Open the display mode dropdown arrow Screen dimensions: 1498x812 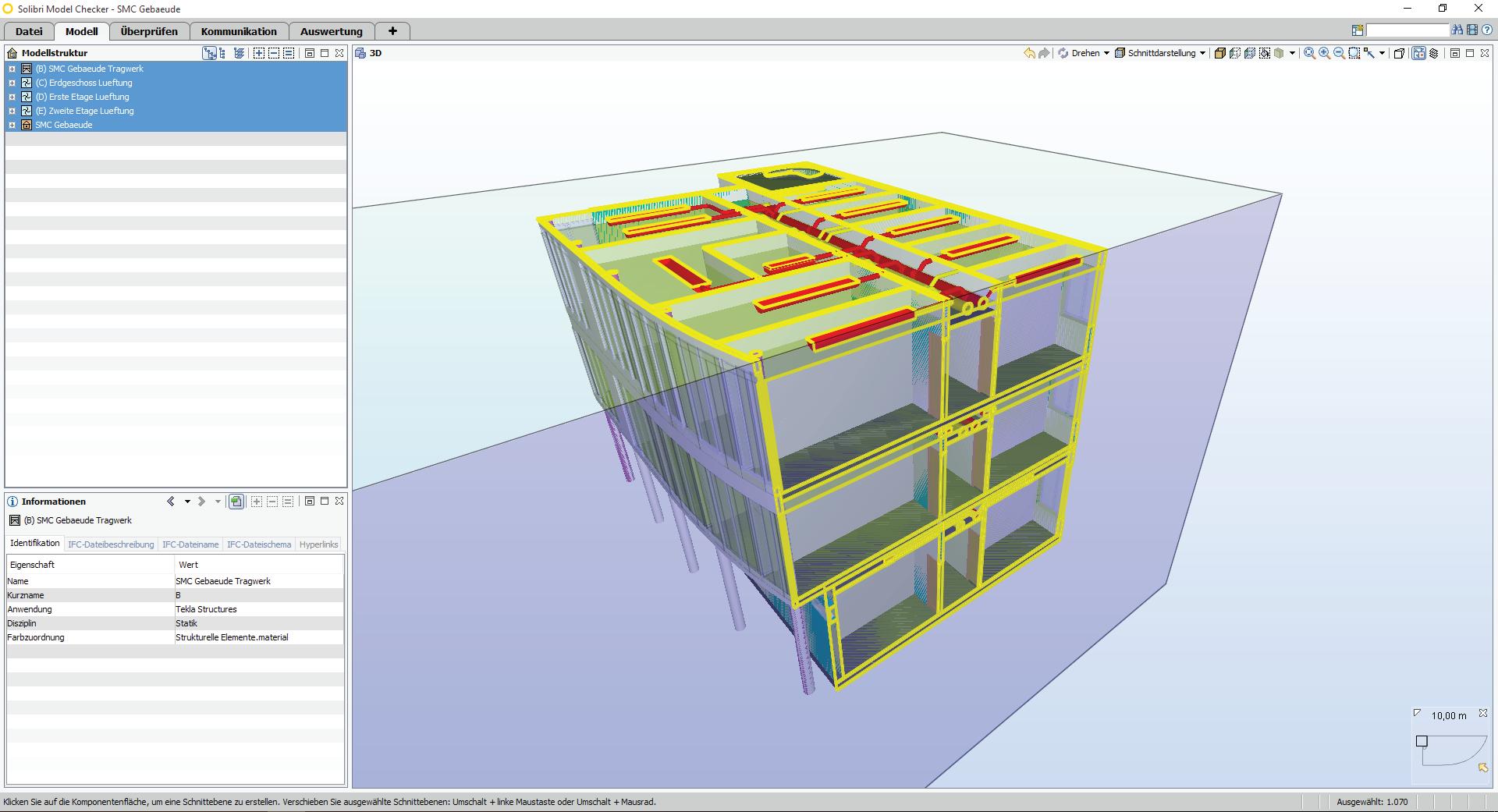coord(1293,53)
